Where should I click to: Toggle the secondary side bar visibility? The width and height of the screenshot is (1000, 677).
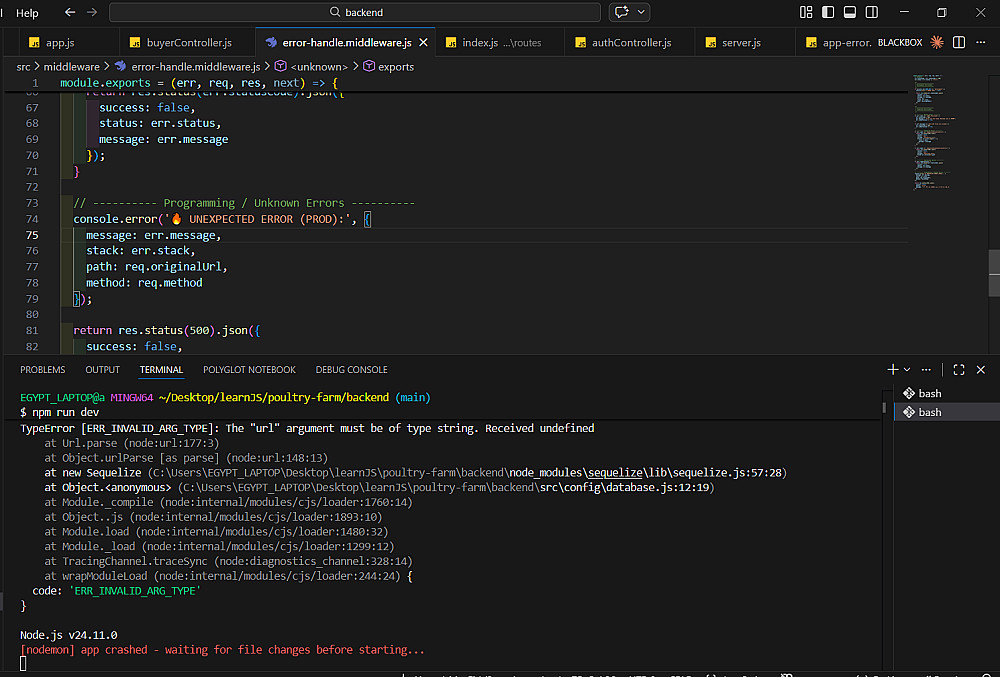[870, 12]
